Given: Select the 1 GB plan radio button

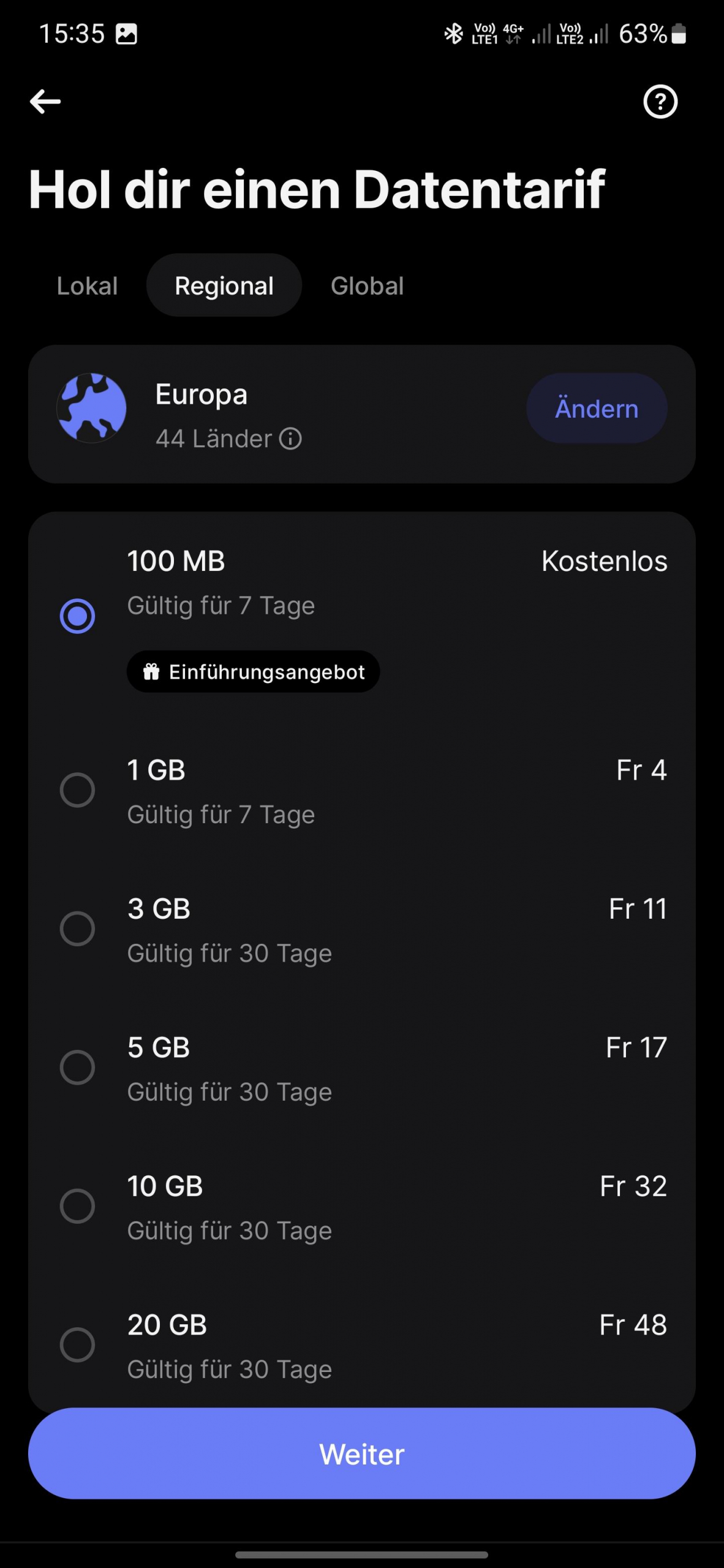Looking at the screenshot, I should tap(77, 790).
